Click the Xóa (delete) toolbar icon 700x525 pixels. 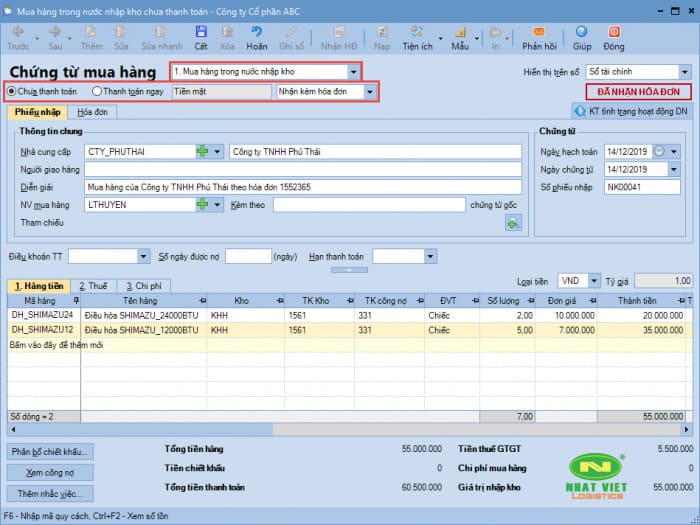pyautogui.click(x=227, y=37)
